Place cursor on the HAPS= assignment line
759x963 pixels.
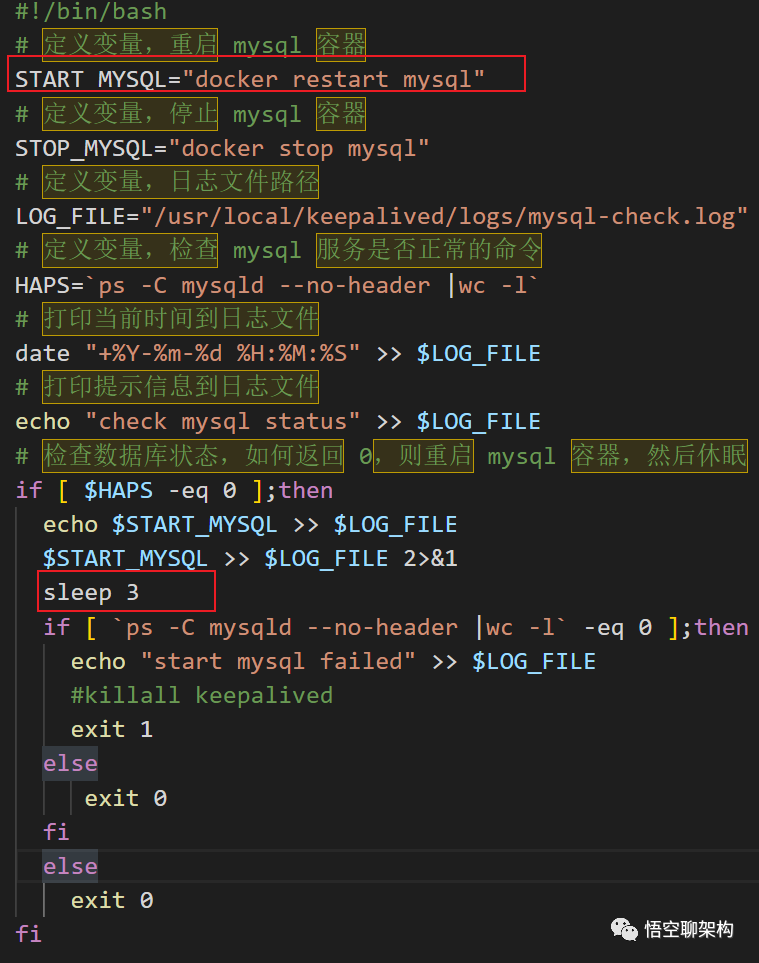click(x=277, y=286)
